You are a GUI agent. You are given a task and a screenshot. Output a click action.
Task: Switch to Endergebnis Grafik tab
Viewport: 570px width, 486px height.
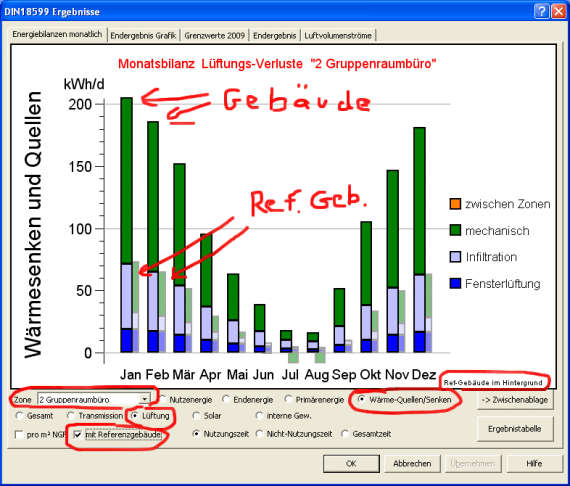coord(143,36)
